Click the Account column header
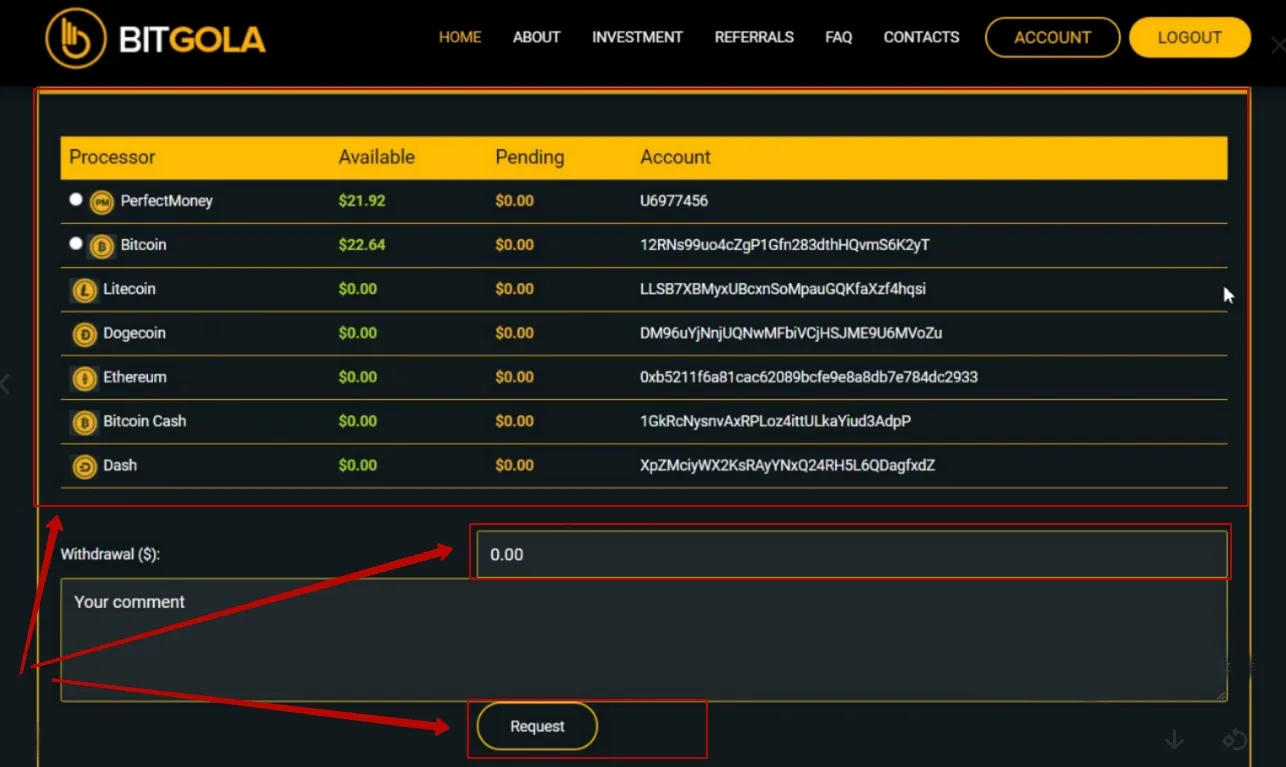Viewport: 1286px width, 767px height. pos(676,157)
